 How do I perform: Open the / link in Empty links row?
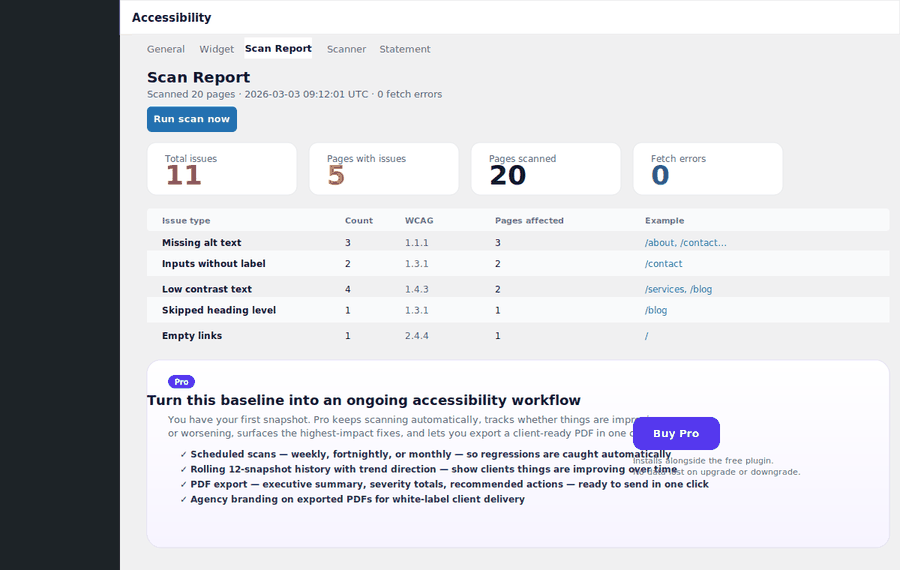point(646,336)
